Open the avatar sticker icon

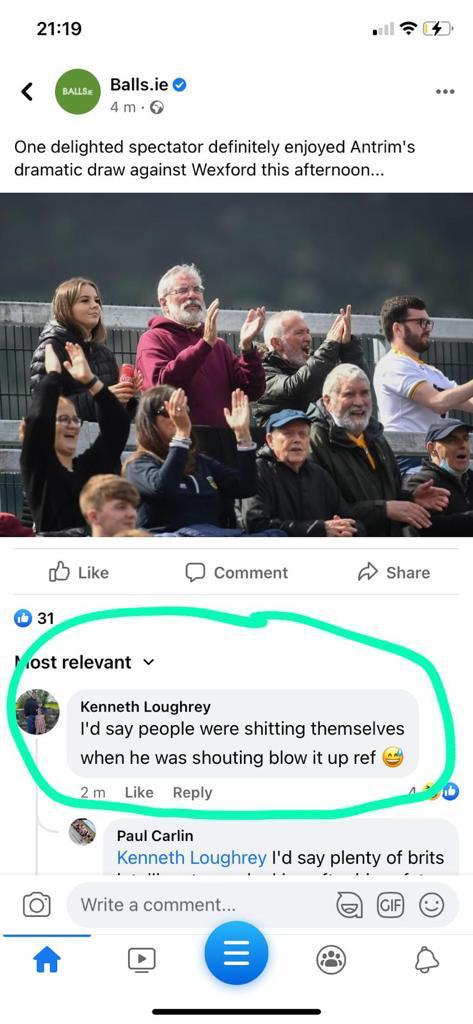[349, 904]
